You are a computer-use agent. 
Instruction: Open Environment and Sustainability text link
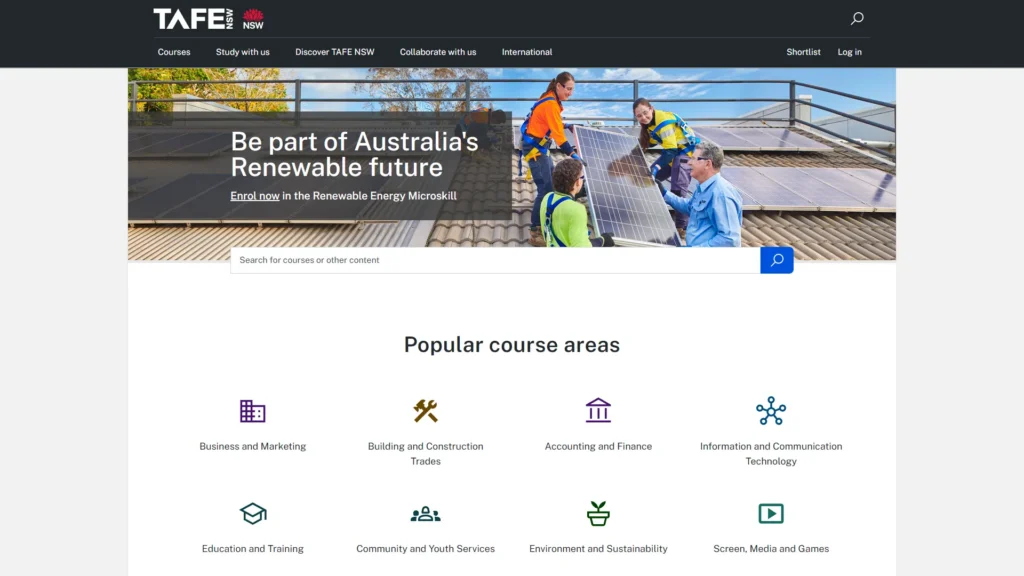pos(598,549)
